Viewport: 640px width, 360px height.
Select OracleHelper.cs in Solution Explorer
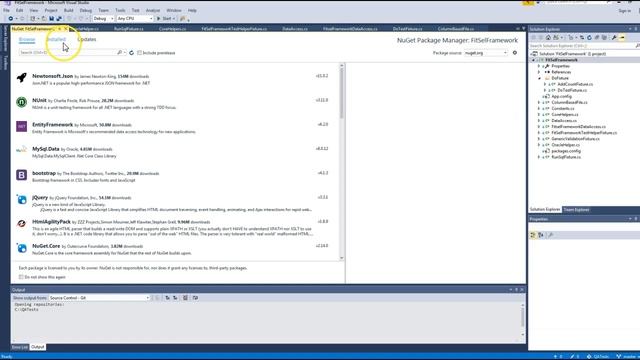565,145
